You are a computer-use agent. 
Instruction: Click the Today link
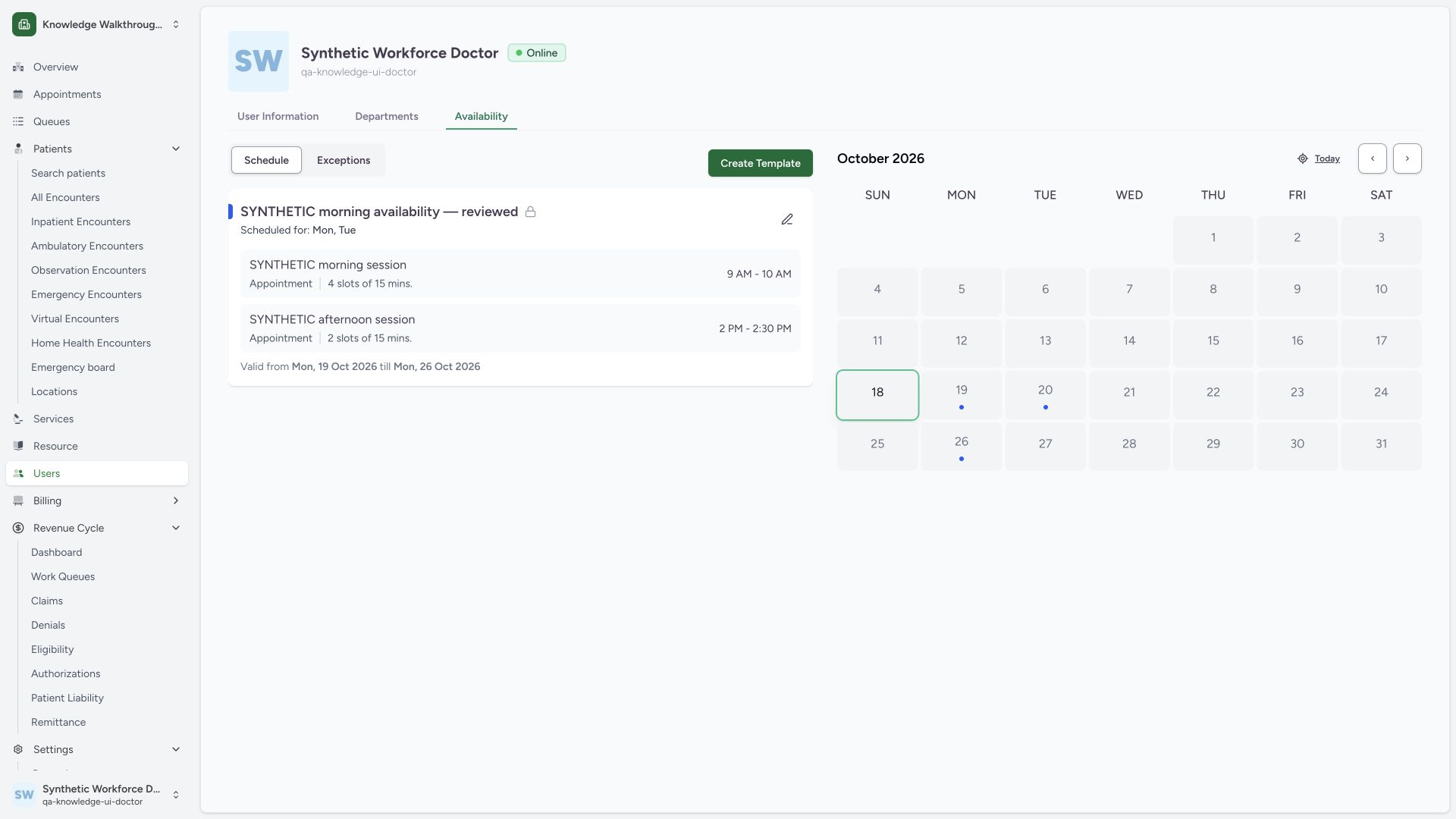(x=1327, y=158)
